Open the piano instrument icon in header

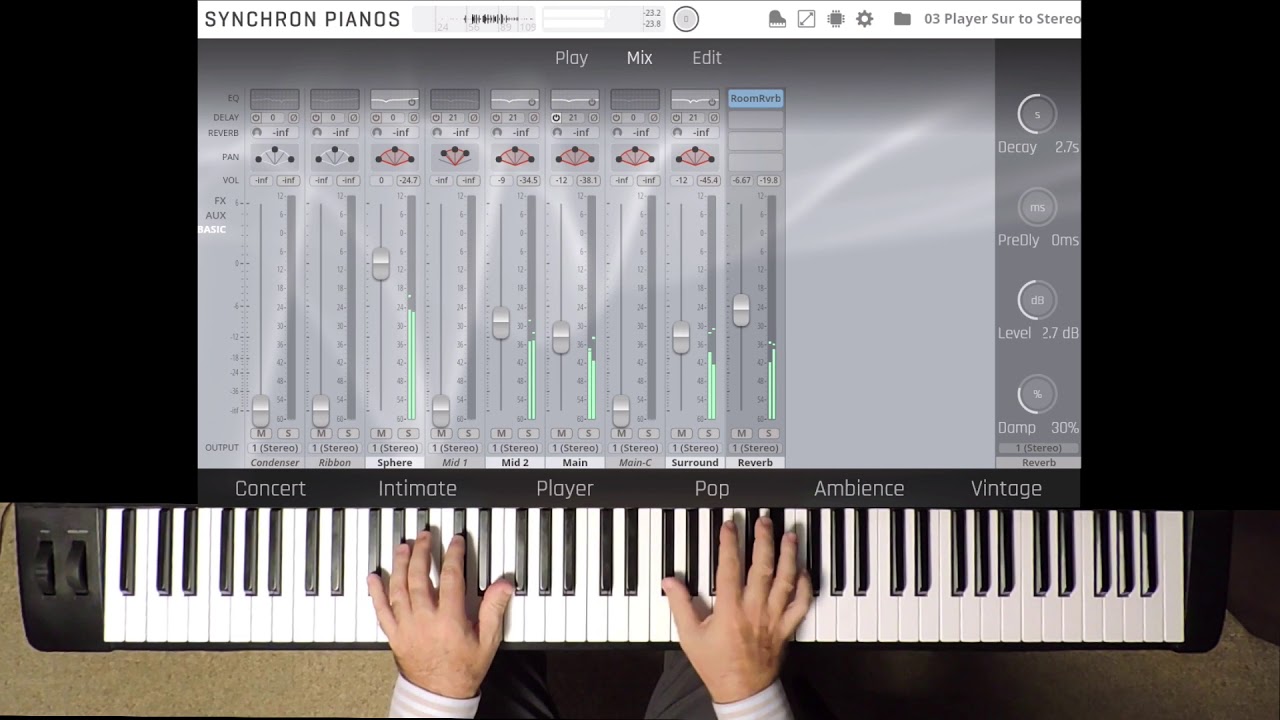pos(777,19)
